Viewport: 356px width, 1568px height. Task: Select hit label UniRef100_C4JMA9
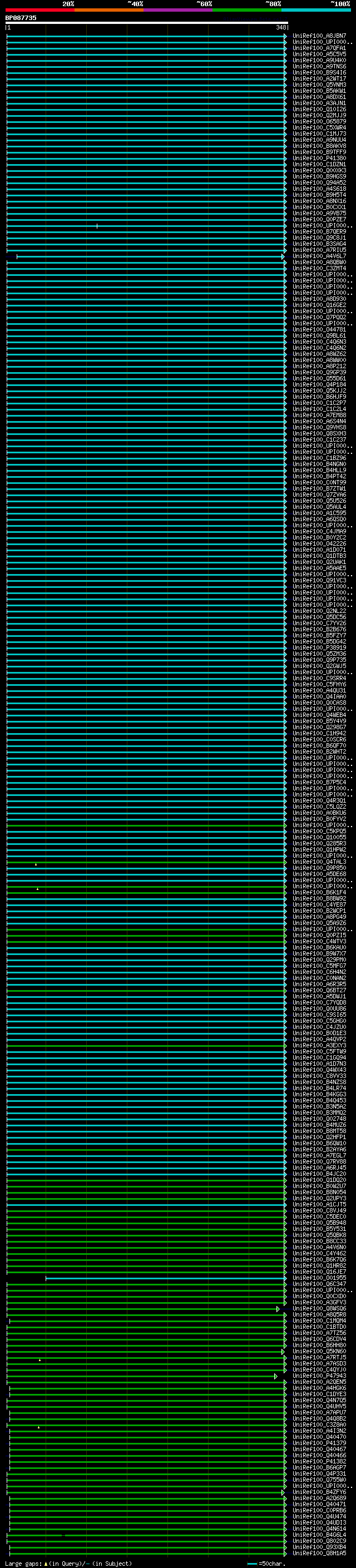click(319, 531)
